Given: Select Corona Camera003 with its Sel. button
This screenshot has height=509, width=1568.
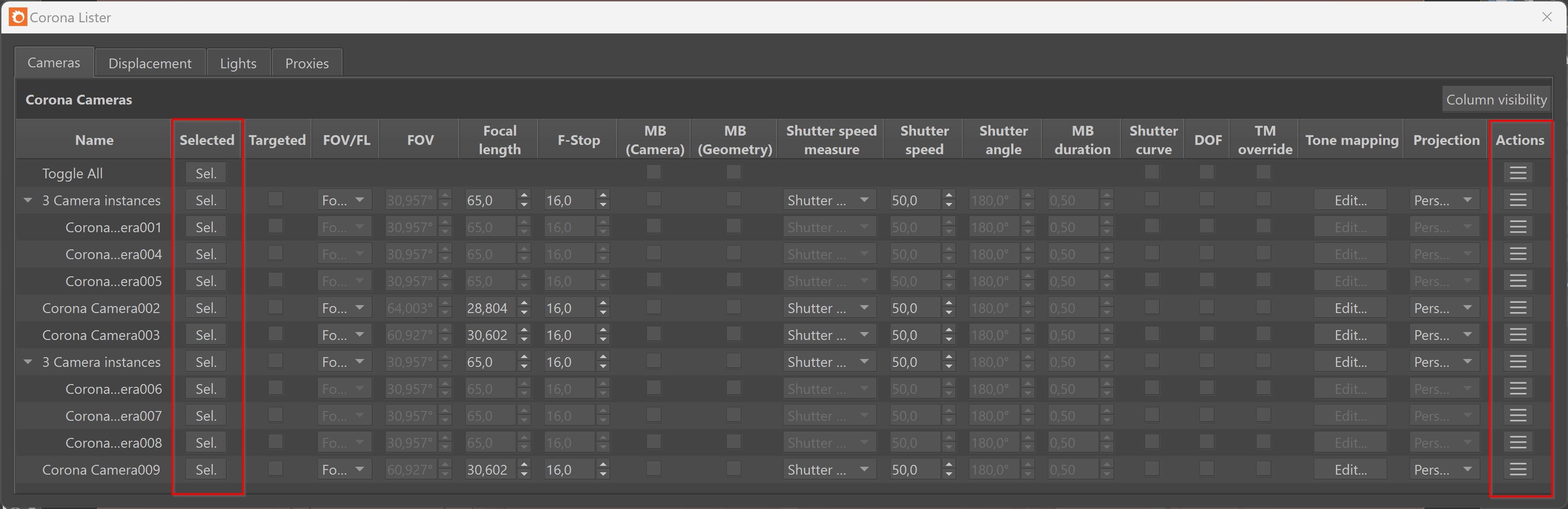Looking at the screenshot, I should (206, 335).
